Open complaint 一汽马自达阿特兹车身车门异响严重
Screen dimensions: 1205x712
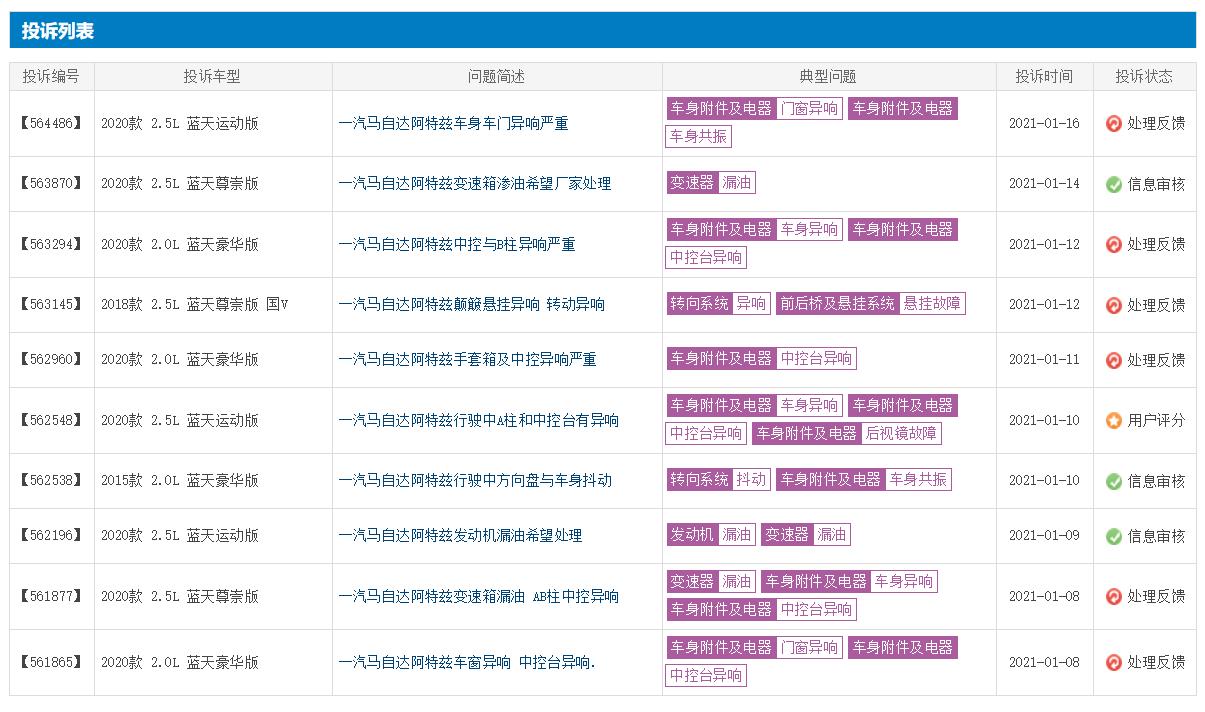click(453, 123)
